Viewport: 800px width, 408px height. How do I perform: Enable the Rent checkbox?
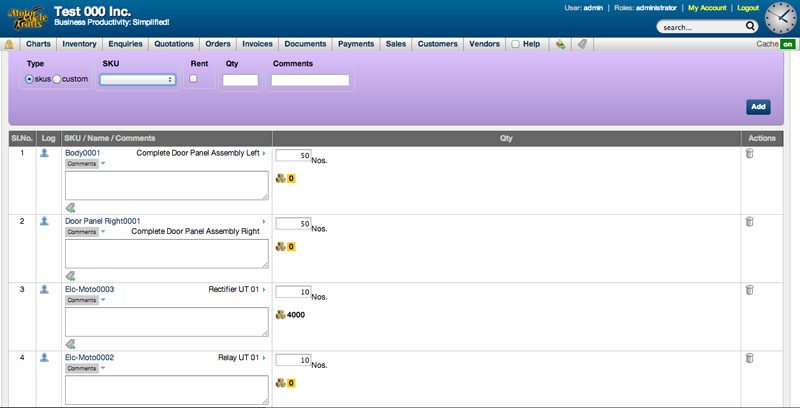pyautogui.click(x=195, y=79)
